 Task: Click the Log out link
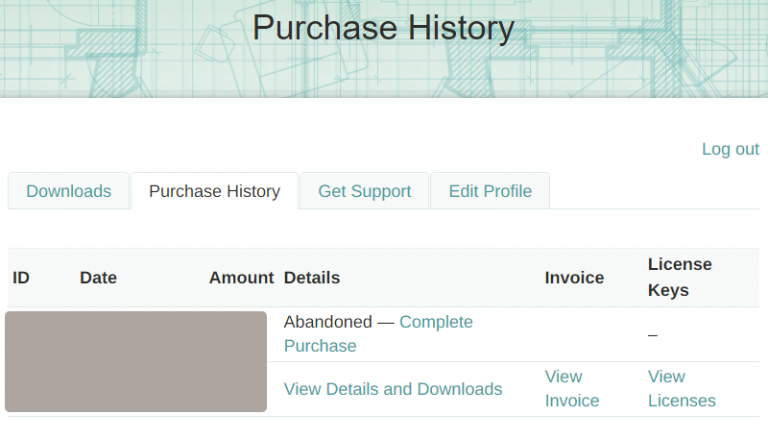[730, 149]
